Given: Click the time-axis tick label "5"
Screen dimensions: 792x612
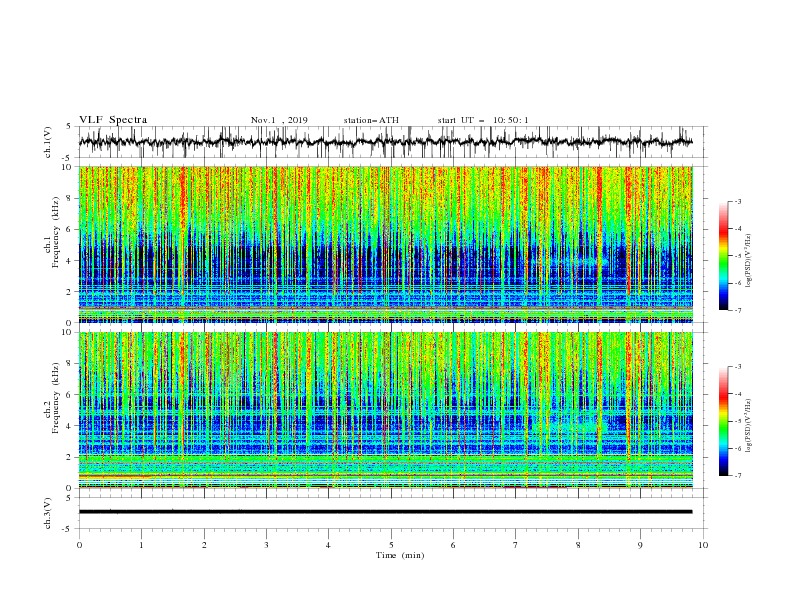Looking at the screenshot, I should tap(391, 545).
